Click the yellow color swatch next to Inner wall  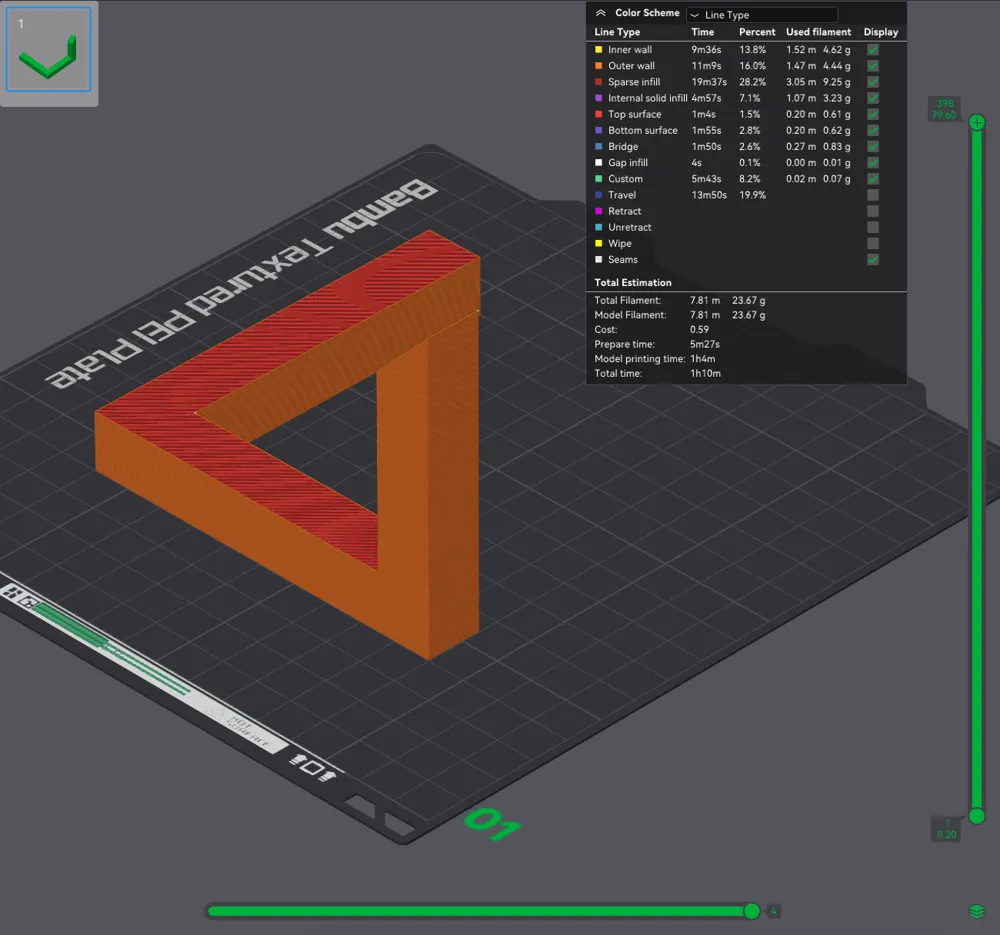tap(600, 49)
